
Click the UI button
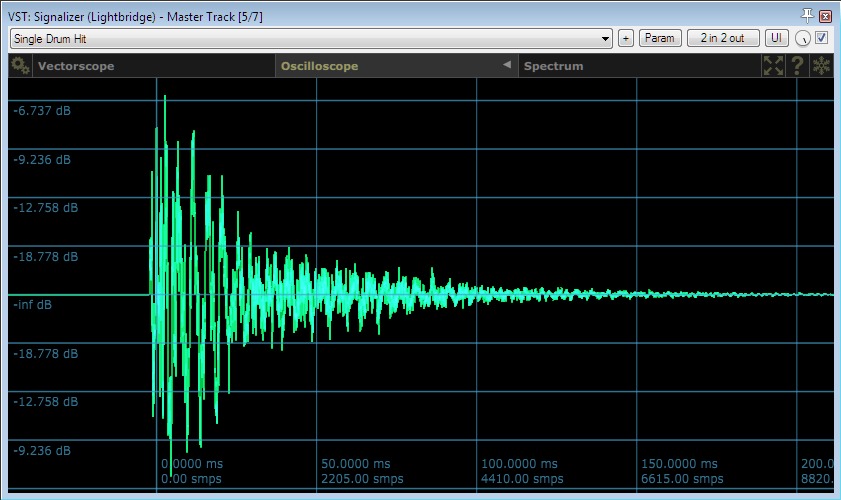776,38
